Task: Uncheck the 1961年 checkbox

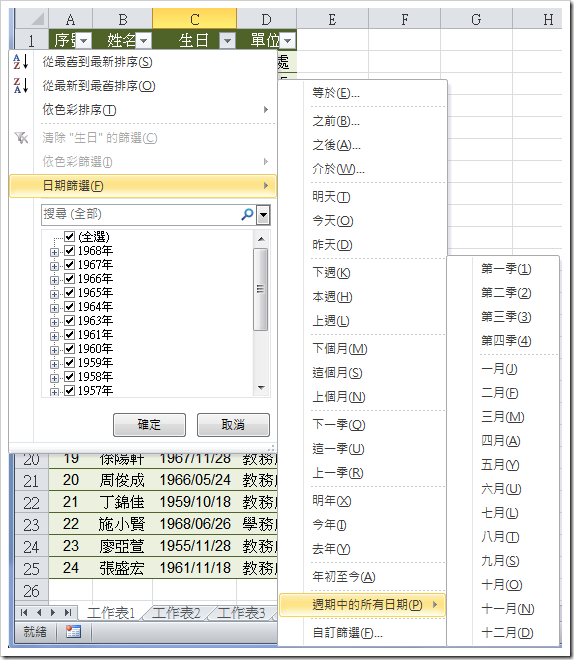Action: pyautogui.click(x=69, y=335)
